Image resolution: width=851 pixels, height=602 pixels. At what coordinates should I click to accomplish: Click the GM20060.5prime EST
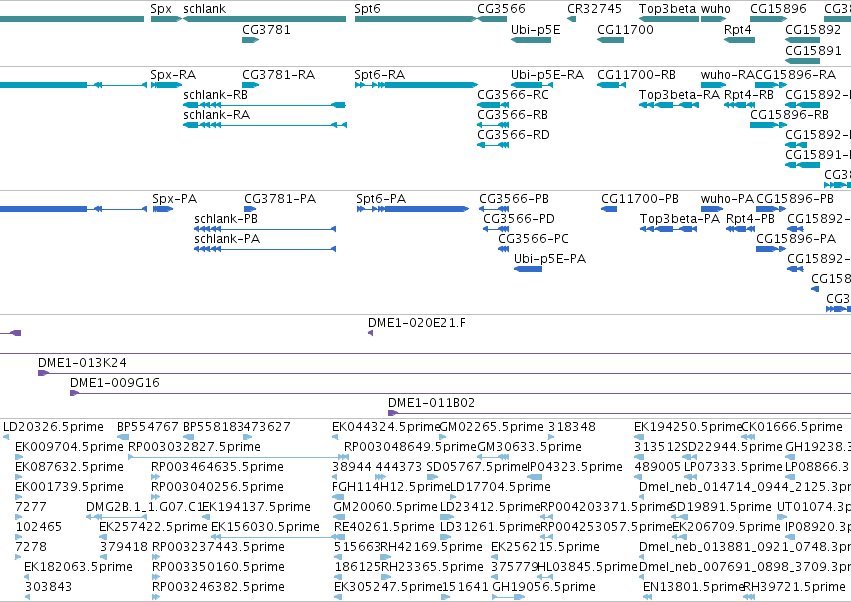(x=339, y=517)
